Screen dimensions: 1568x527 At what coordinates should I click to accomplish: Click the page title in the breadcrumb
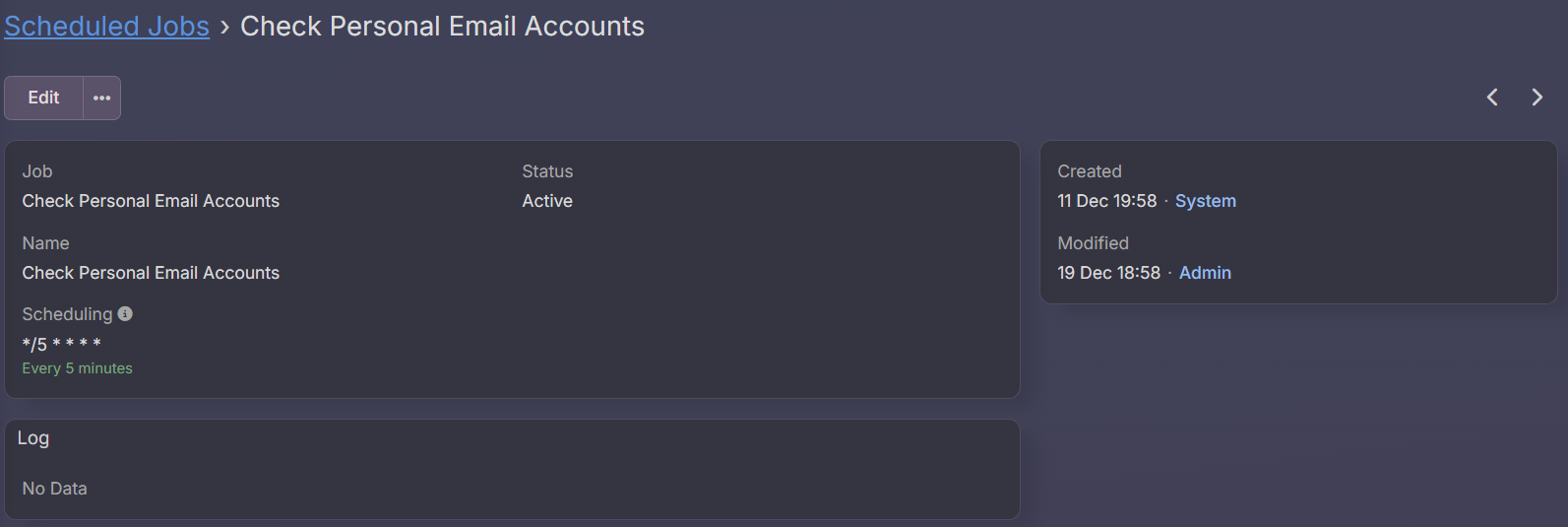click(442, 27)
